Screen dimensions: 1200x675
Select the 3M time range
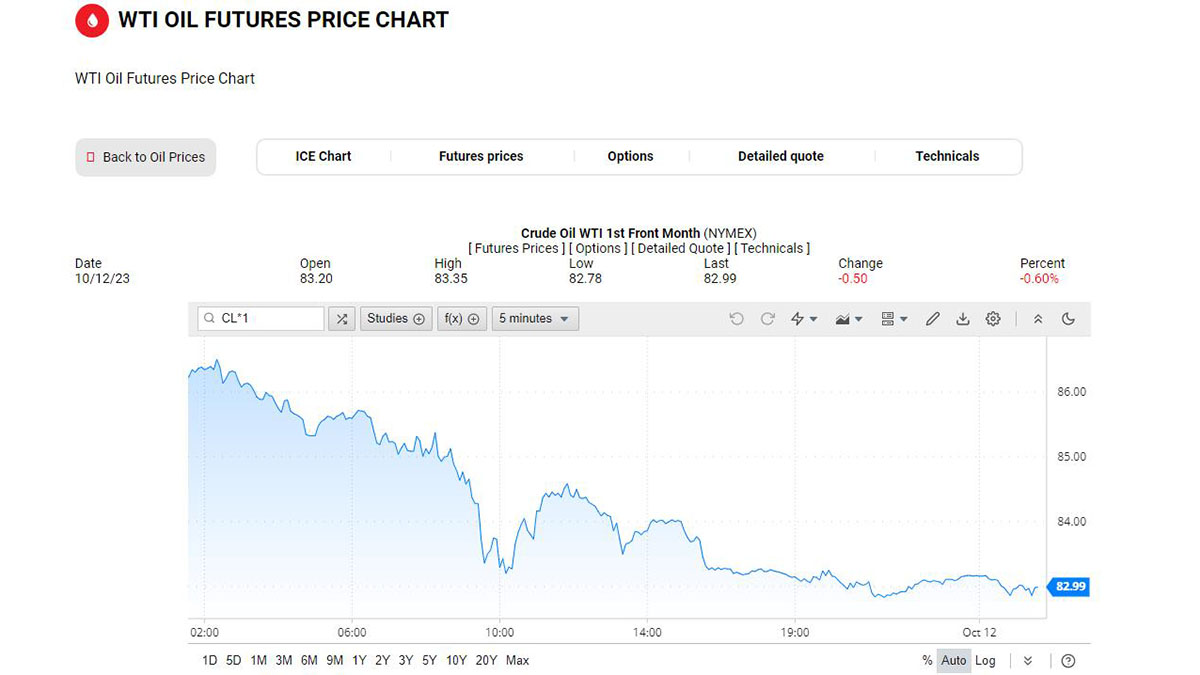tap(284, 661)
